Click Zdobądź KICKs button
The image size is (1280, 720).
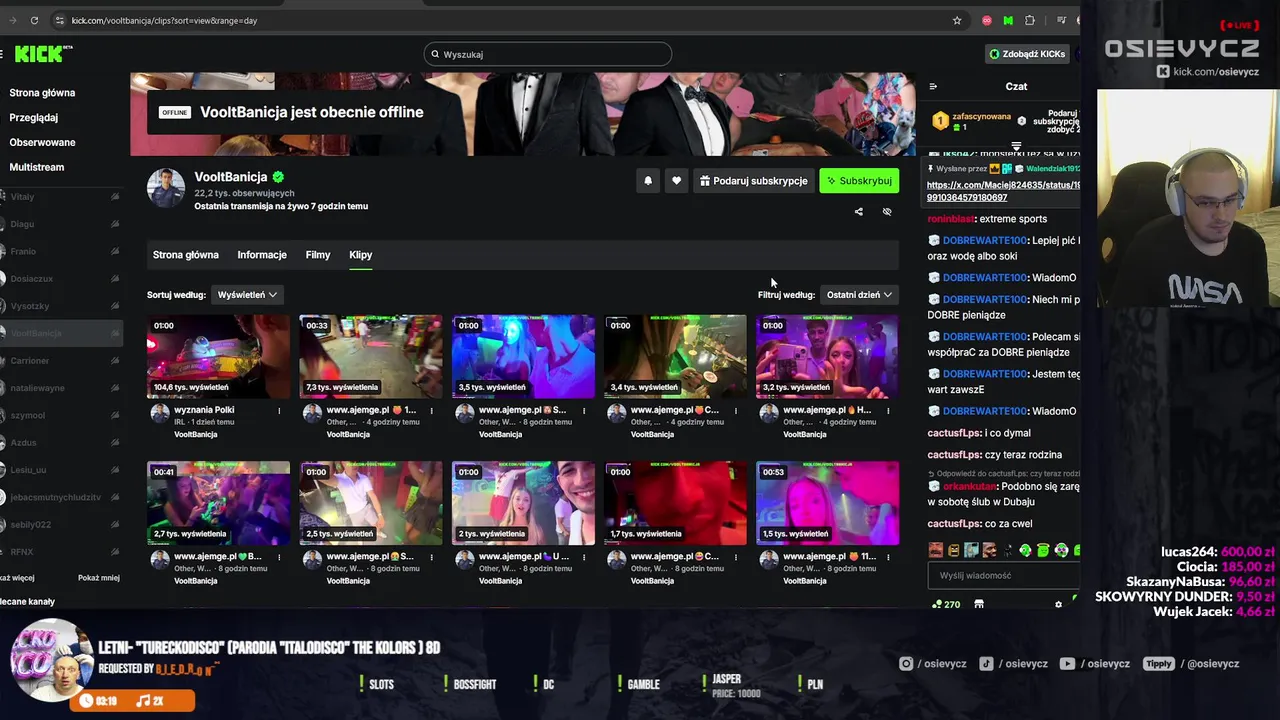click(x=1027, y=54)
